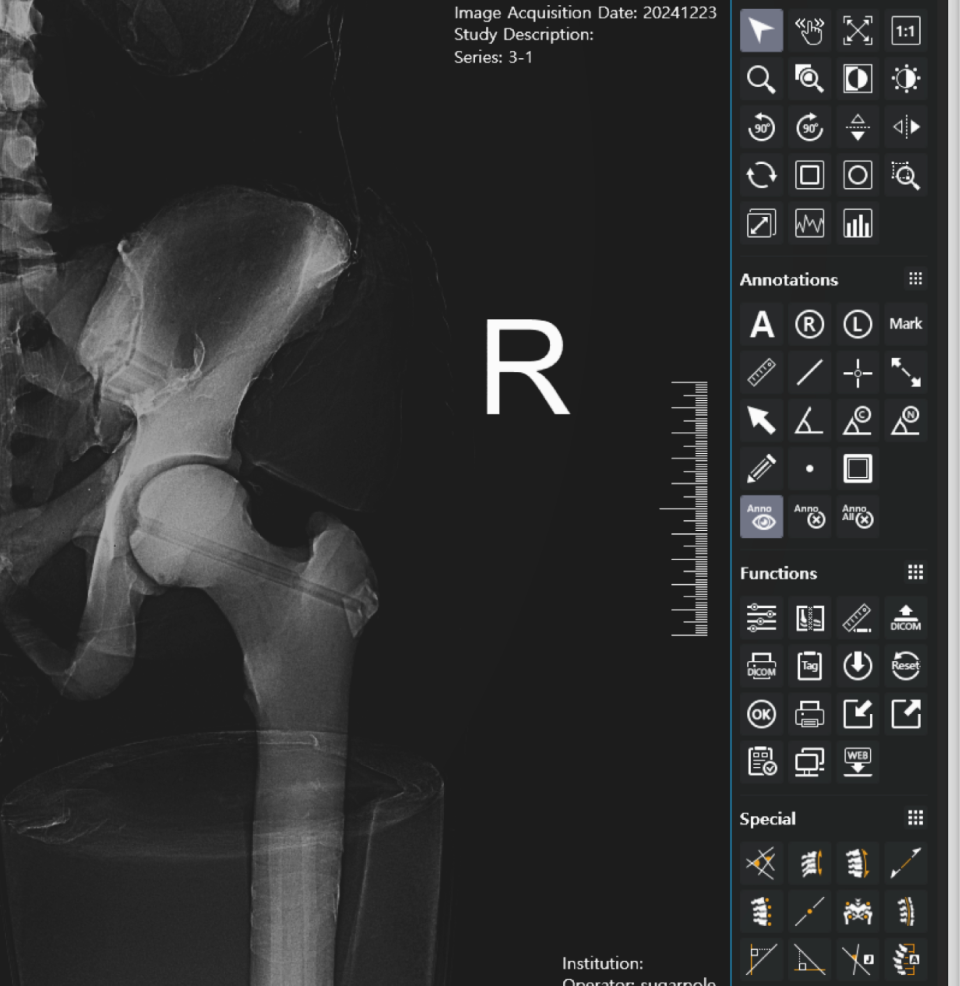This screenshot has width=960, height=986.
Task: Open the image stitching function icon
Action: click(x=810, y=618)
